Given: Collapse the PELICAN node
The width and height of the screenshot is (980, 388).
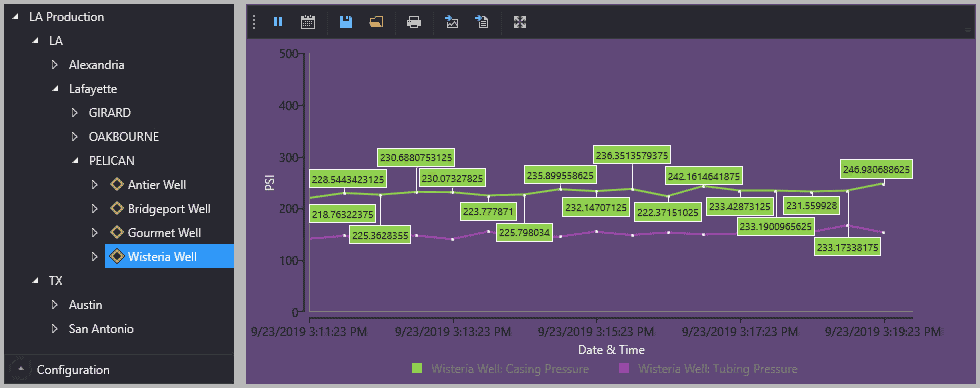Looking at the screenshot, I should pos(75,161).
